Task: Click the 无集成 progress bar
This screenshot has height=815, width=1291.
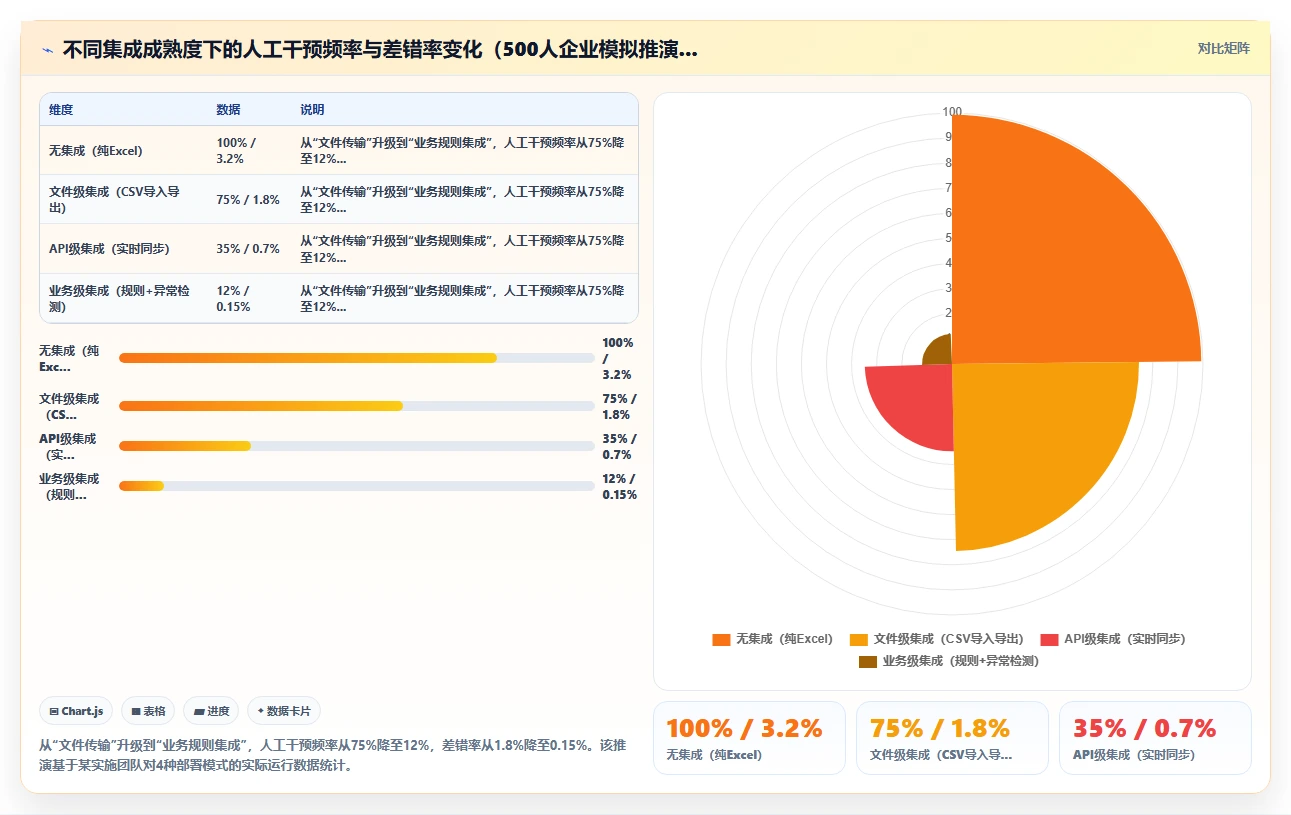Action: coord(356,358)
